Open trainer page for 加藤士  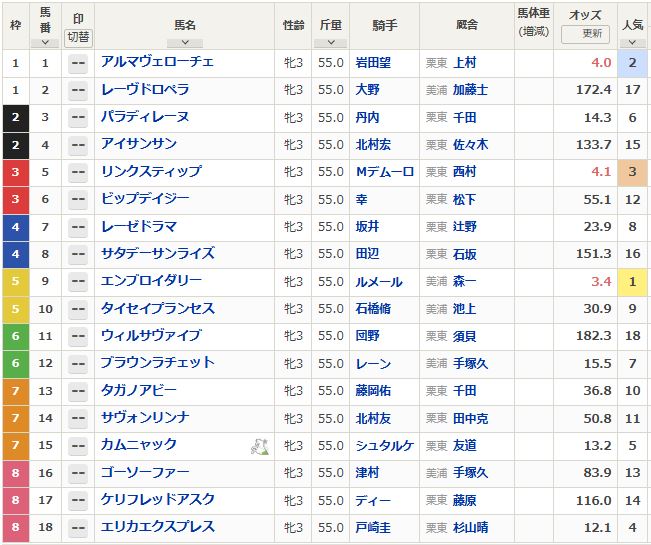click(470, 90)
